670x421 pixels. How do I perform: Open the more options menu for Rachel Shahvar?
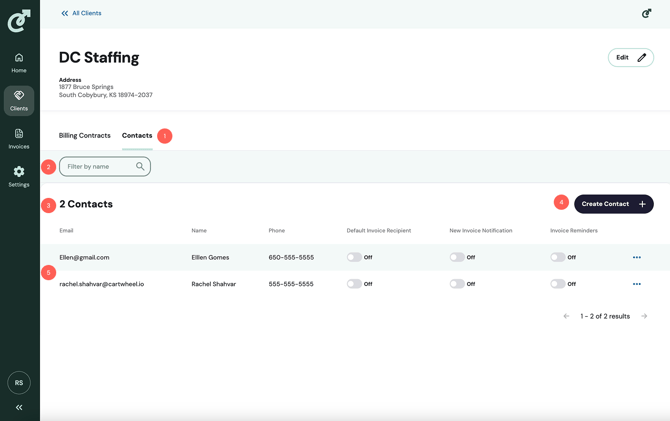tap(636, 284)
